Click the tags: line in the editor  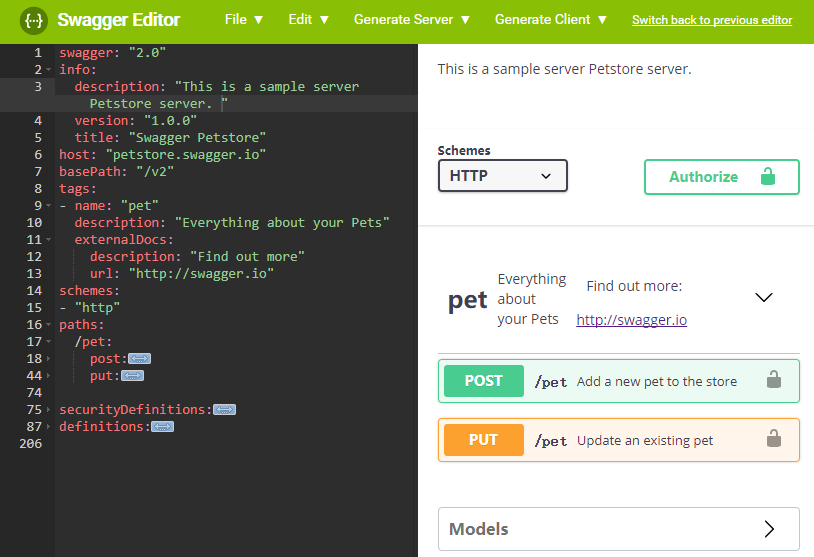[x=78, y=188]
